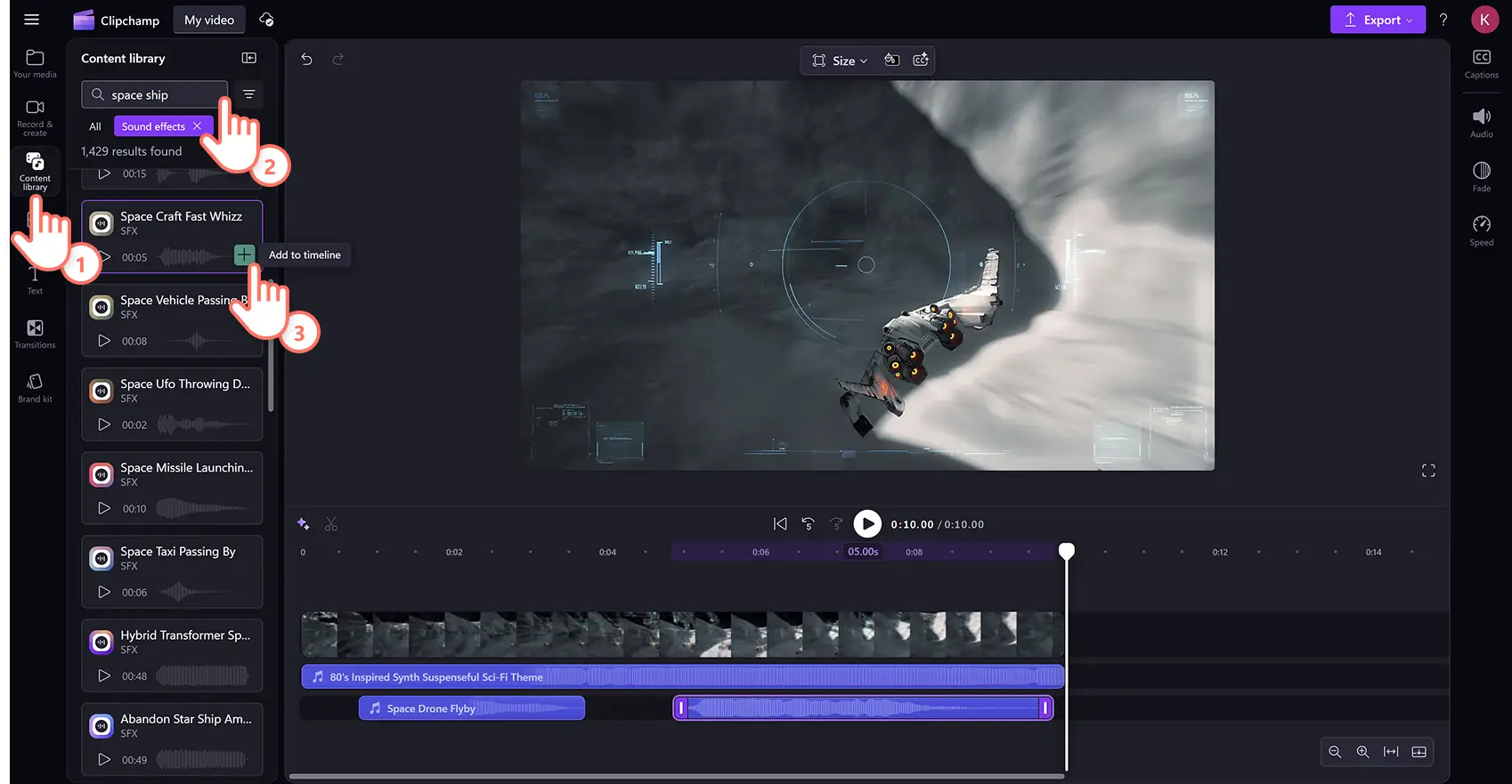Click the 1,429 results found text
The width and height of the screenshot is (1512, 784).
pyautogui.click(x=132, y=151)
